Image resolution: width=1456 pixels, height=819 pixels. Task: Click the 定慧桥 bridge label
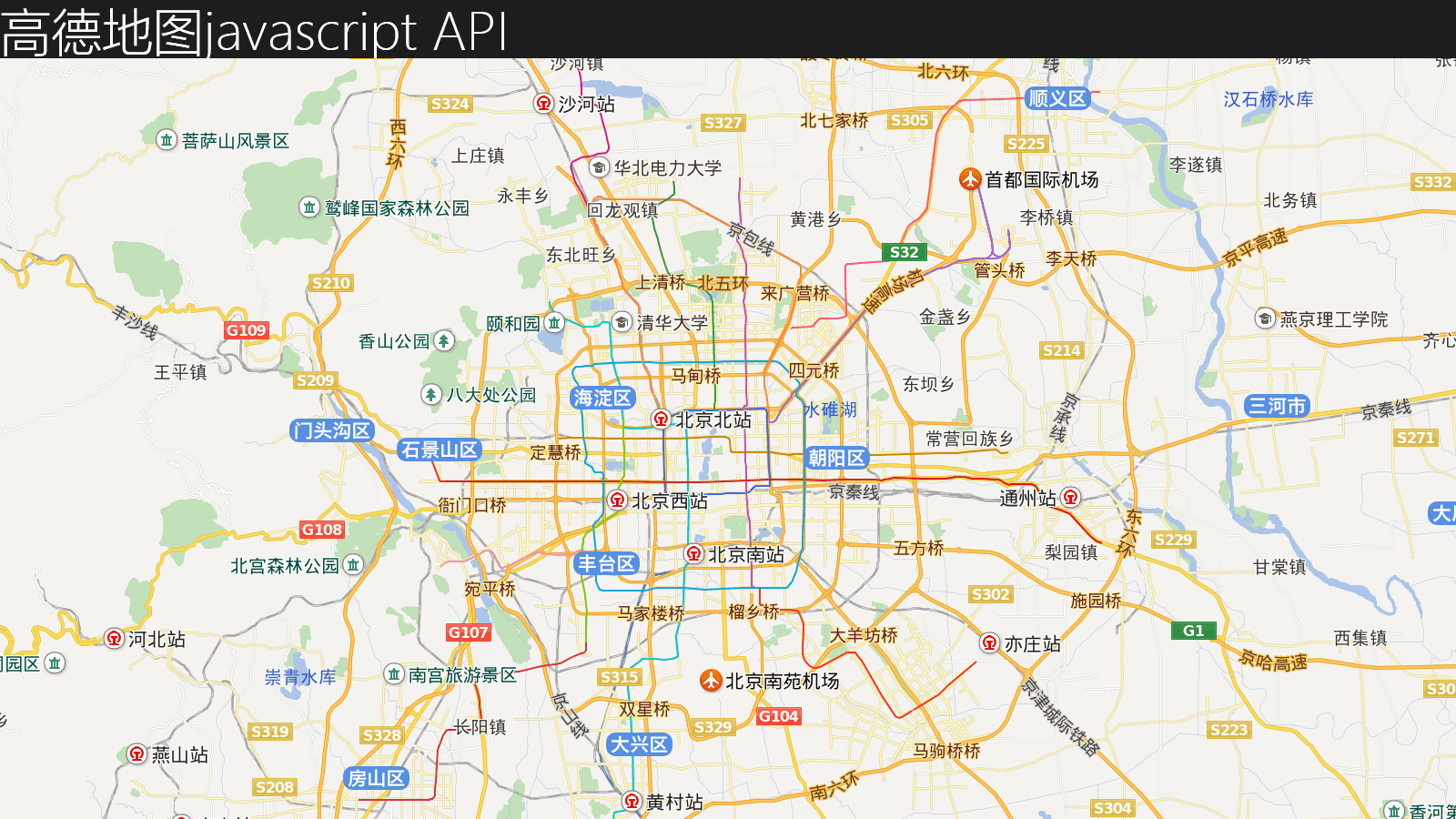pyautogui.click(x=555, y=451)
